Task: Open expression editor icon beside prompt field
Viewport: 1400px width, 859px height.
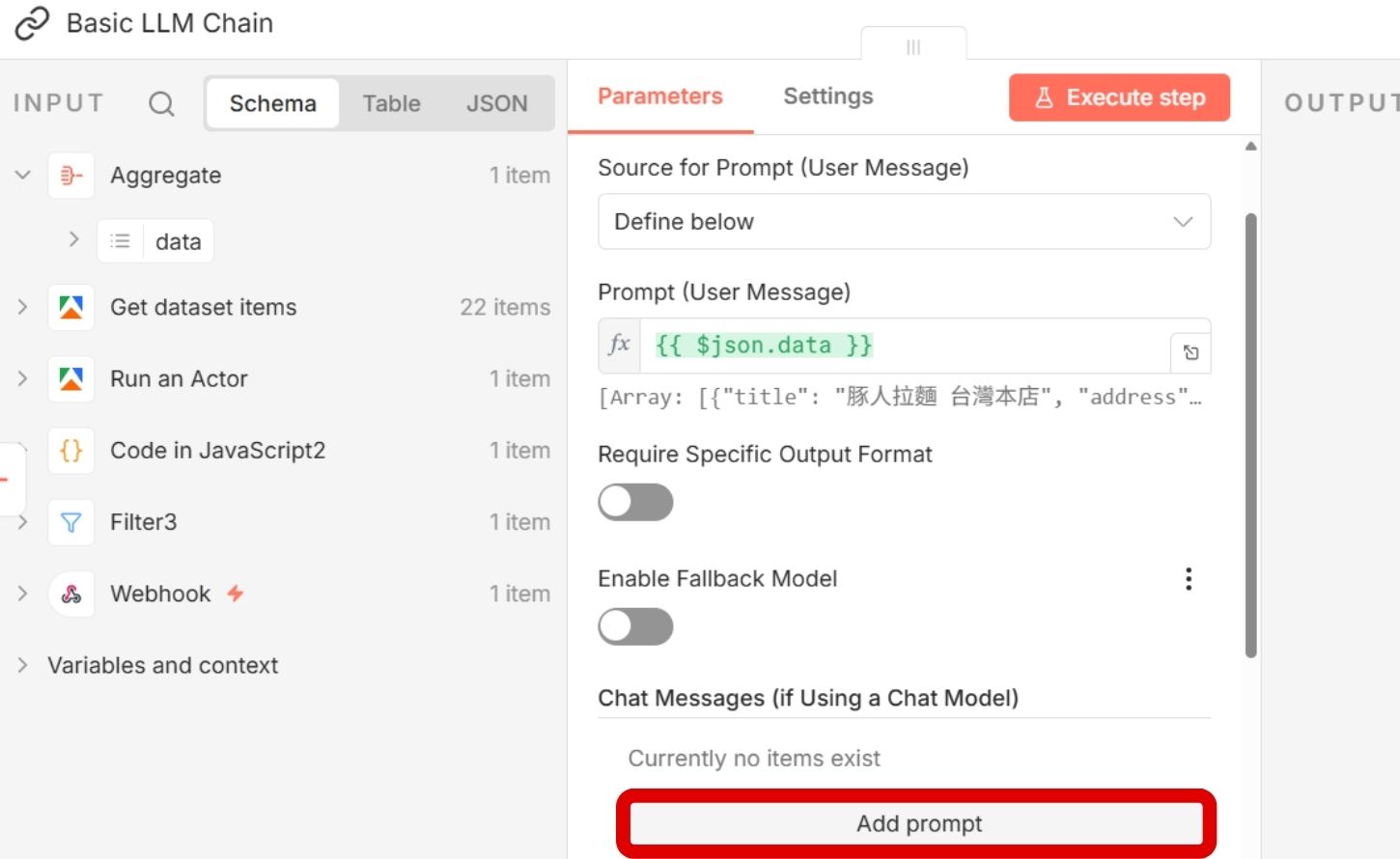Action: coord(1190,352)
